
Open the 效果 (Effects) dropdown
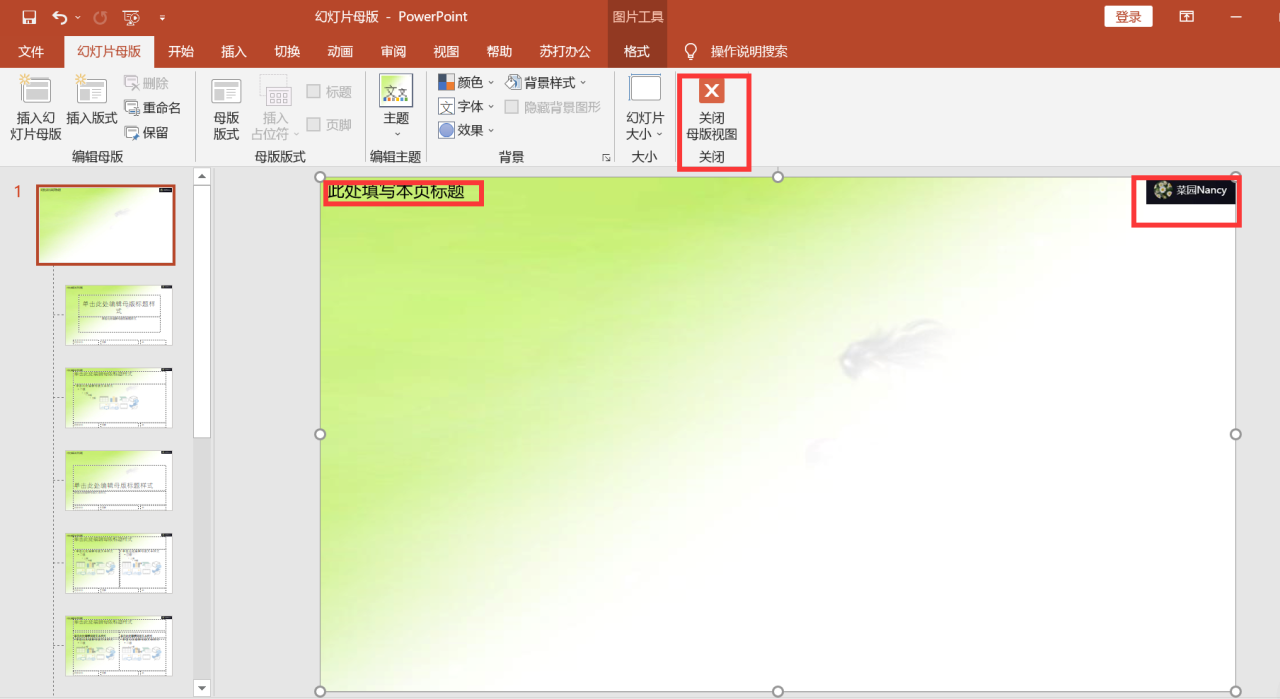pyautogui.click(x=490, y=130)
